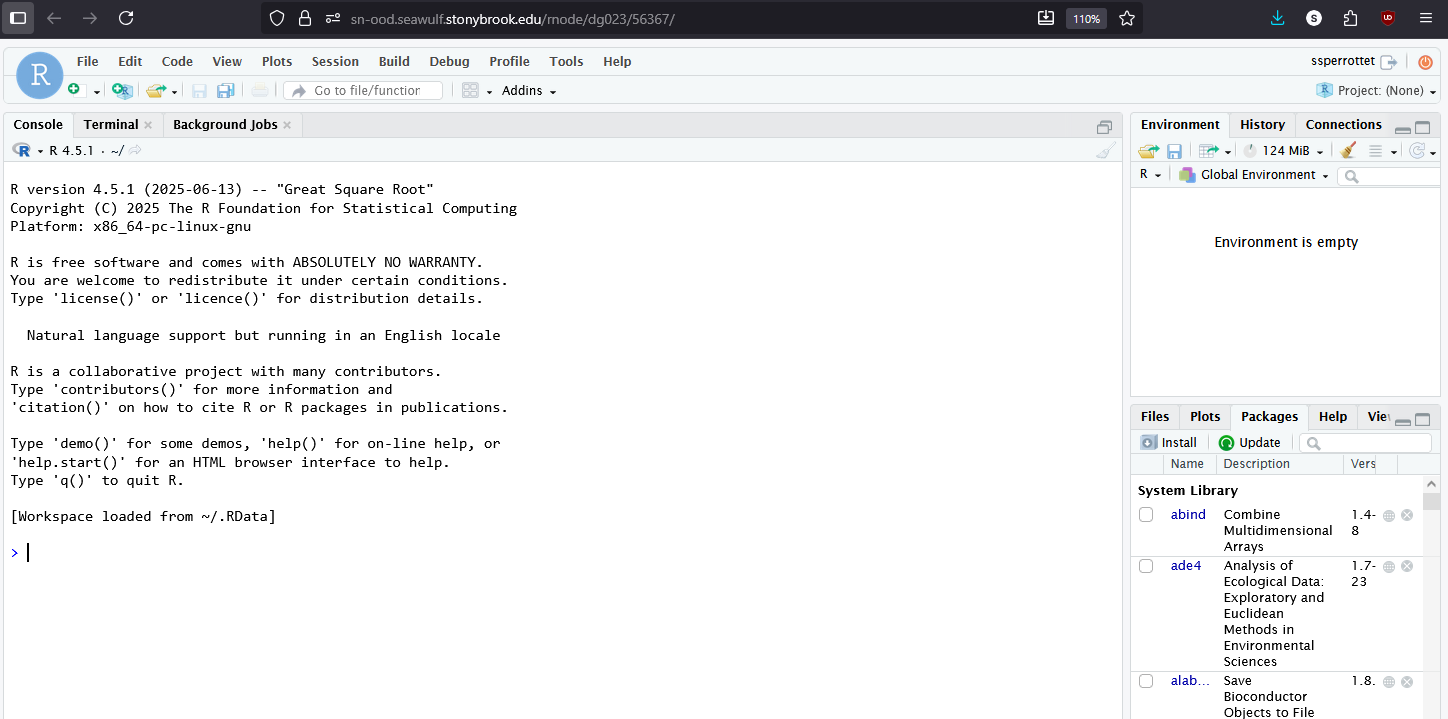Click the print icon on the main toolbar
This screenshot has height=719, width=1448.
coord(258,90)
